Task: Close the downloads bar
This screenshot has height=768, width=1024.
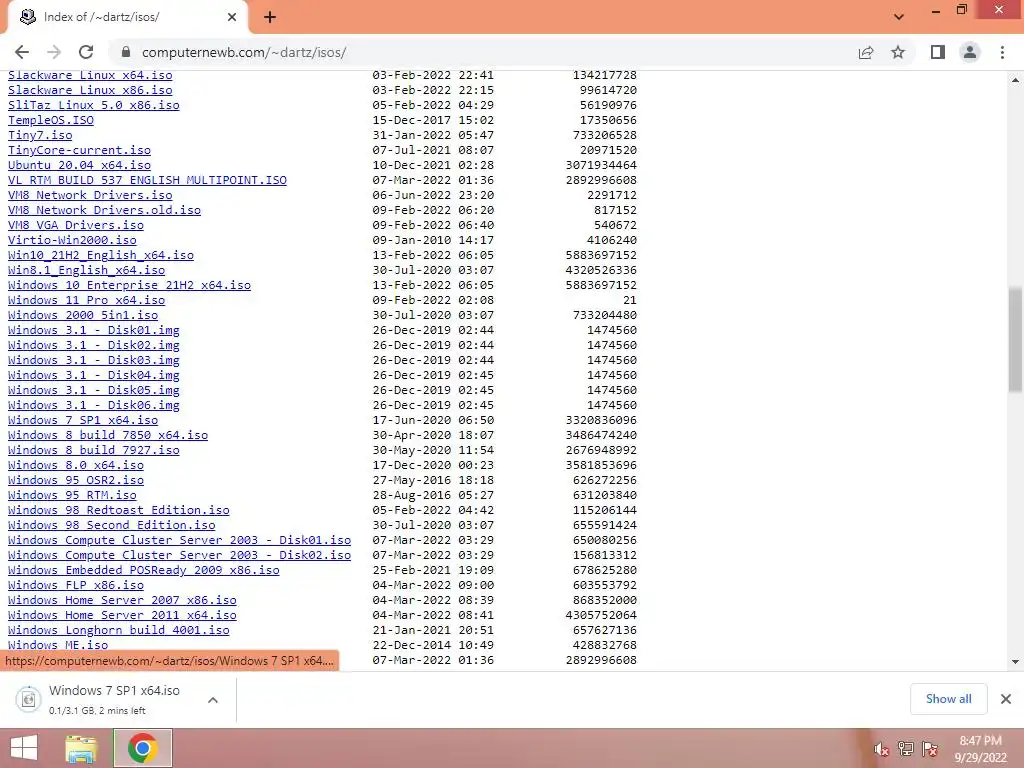Action: coord(1006,699)
